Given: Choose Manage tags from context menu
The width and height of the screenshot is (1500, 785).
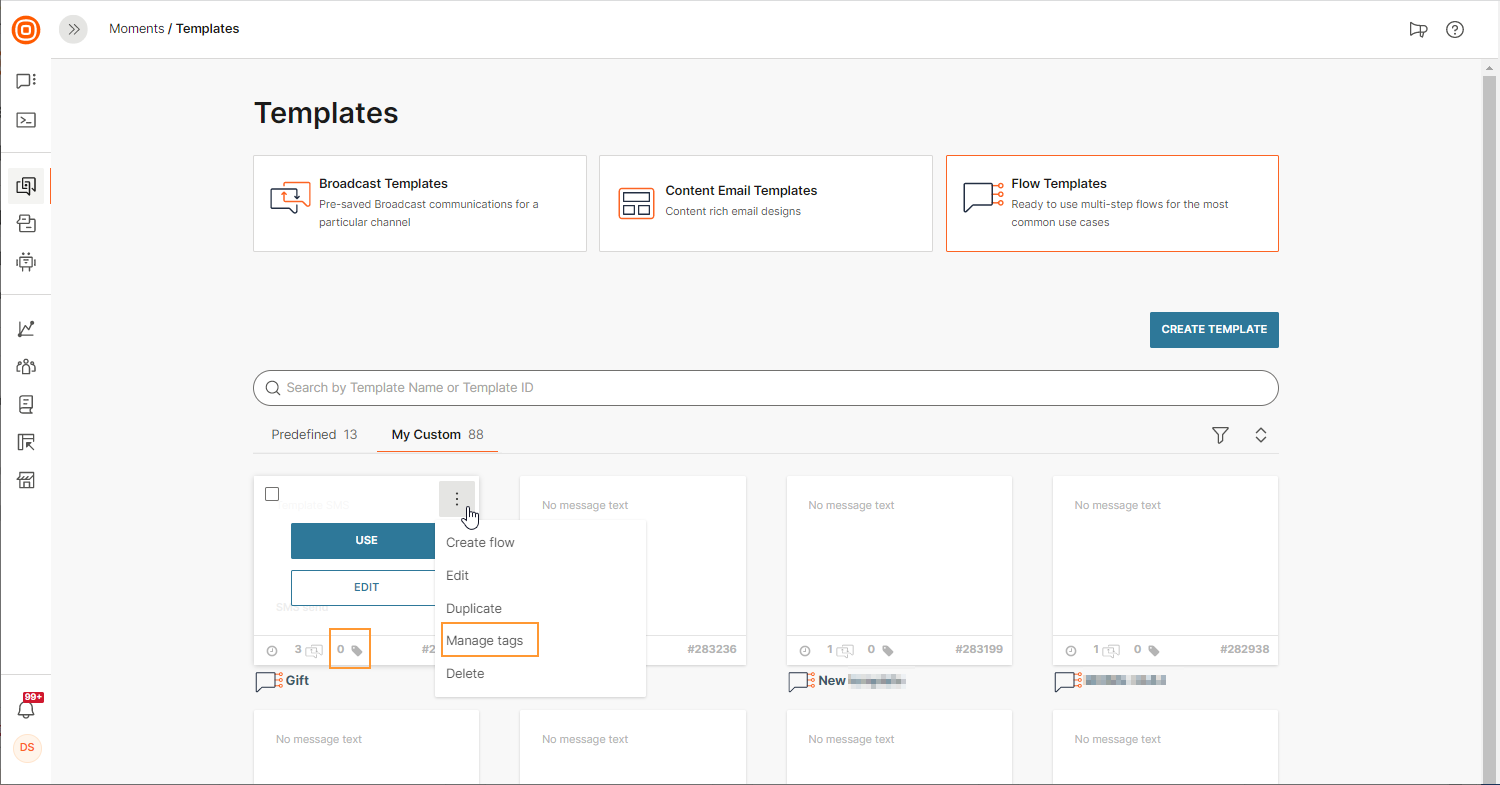Looking at the screenshot, I should 485,640.
